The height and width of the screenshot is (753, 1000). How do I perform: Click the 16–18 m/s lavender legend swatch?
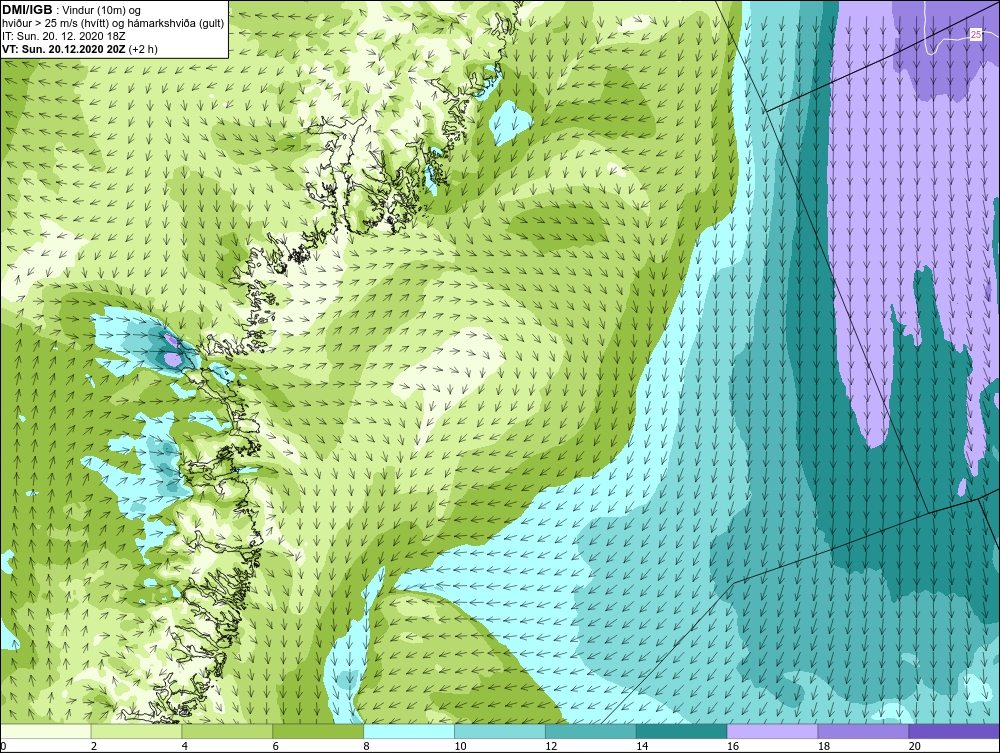tap(772, 731)
